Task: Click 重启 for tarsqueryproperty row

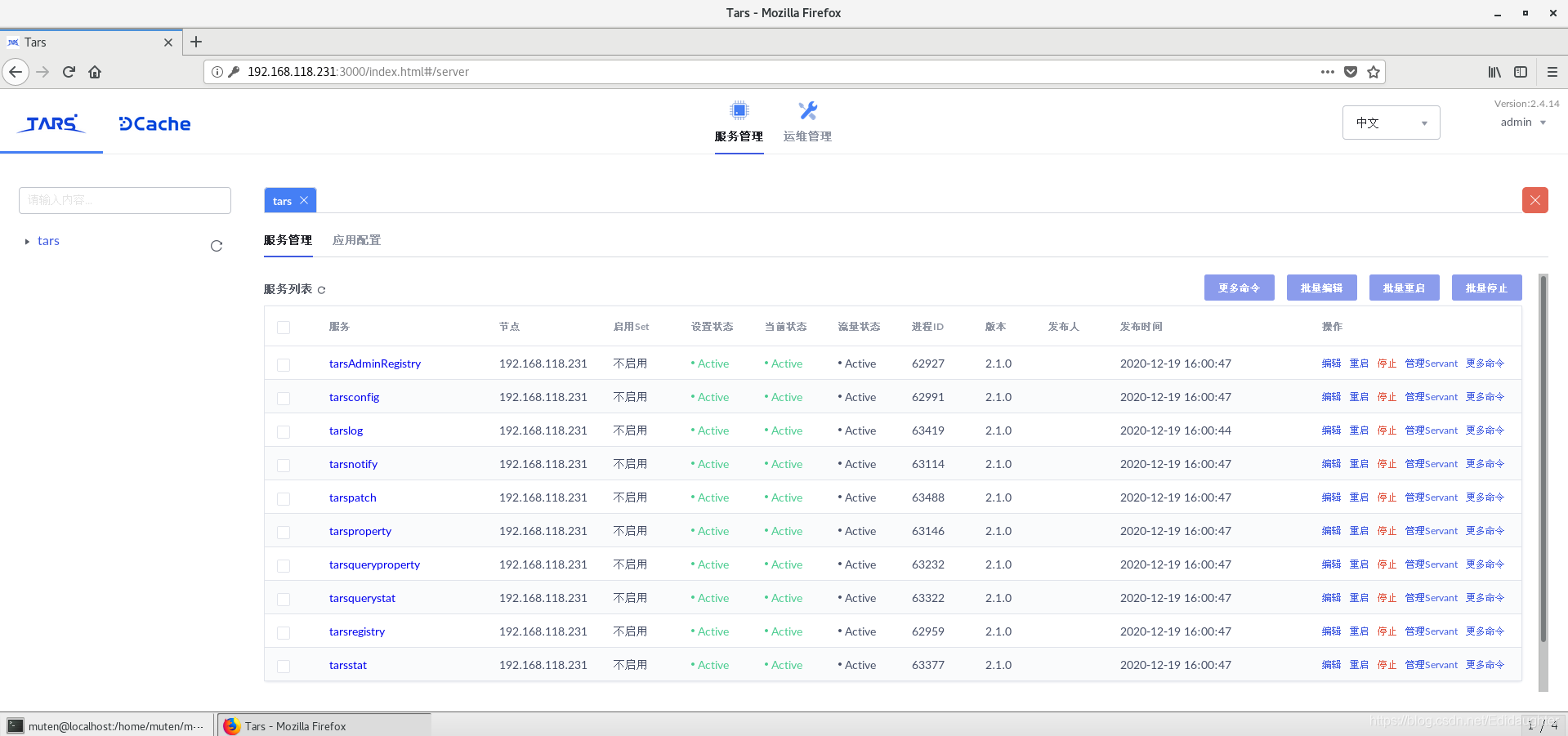Action: (x=1359, y=564)
